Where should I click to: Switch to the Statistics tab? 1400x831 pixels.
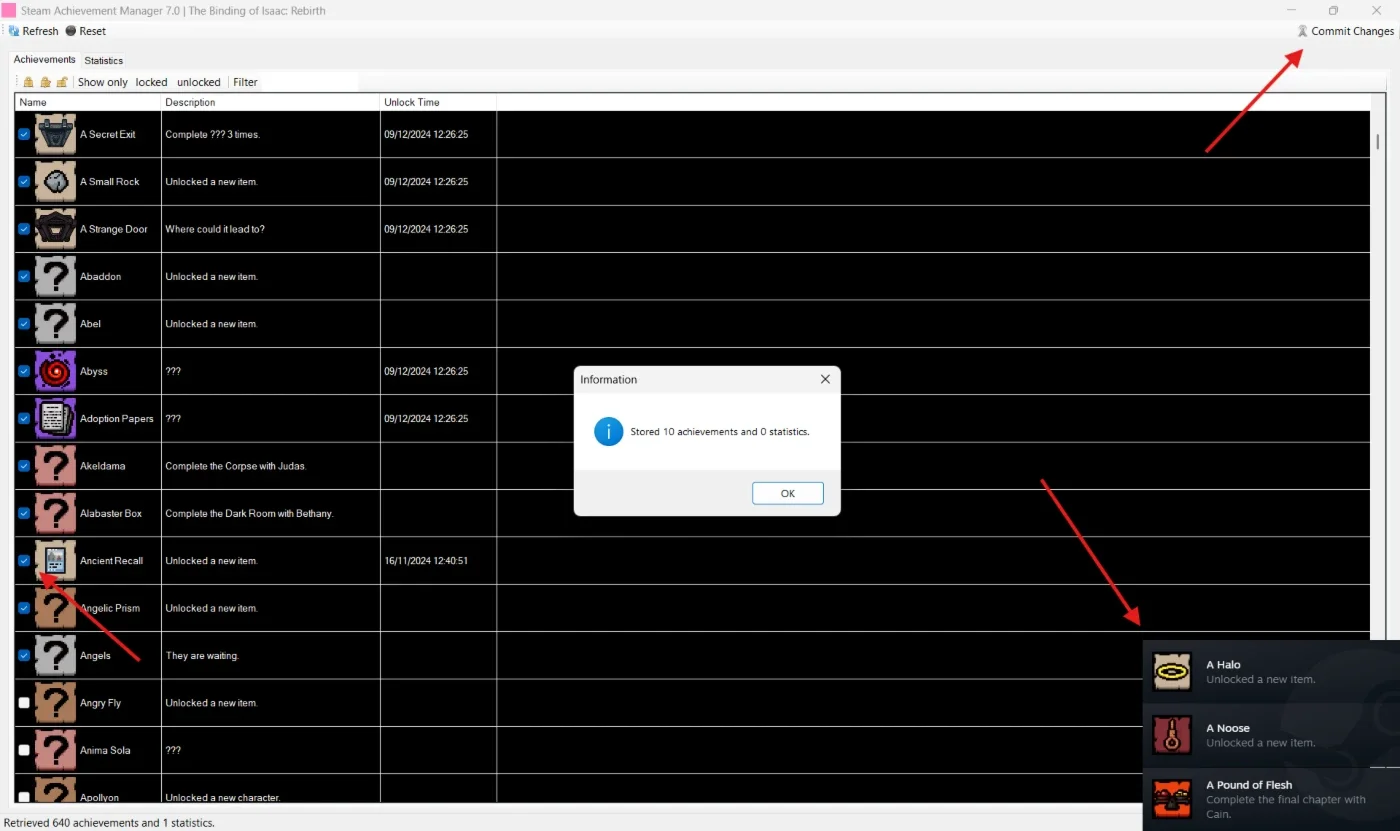click(104, 60)
